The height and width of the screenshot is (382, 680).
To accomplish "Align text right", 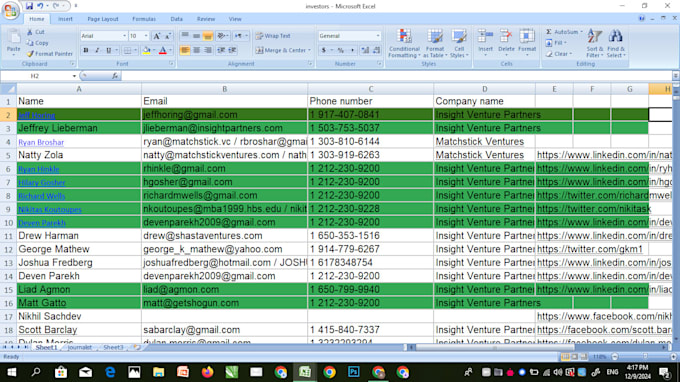I will [208, 50].
